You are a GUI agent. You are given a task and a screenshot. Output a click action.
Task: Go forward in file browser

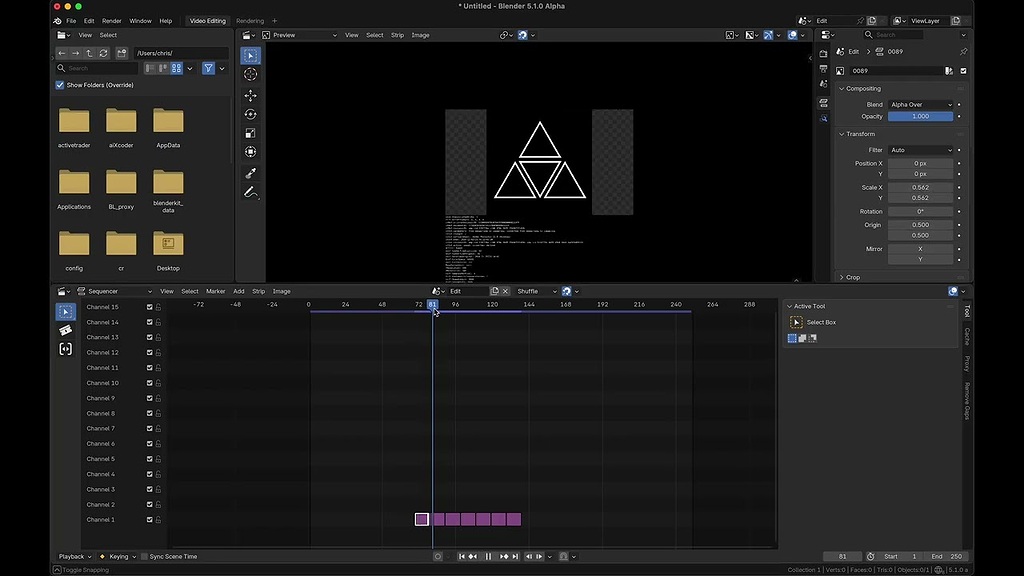(76, 53)
